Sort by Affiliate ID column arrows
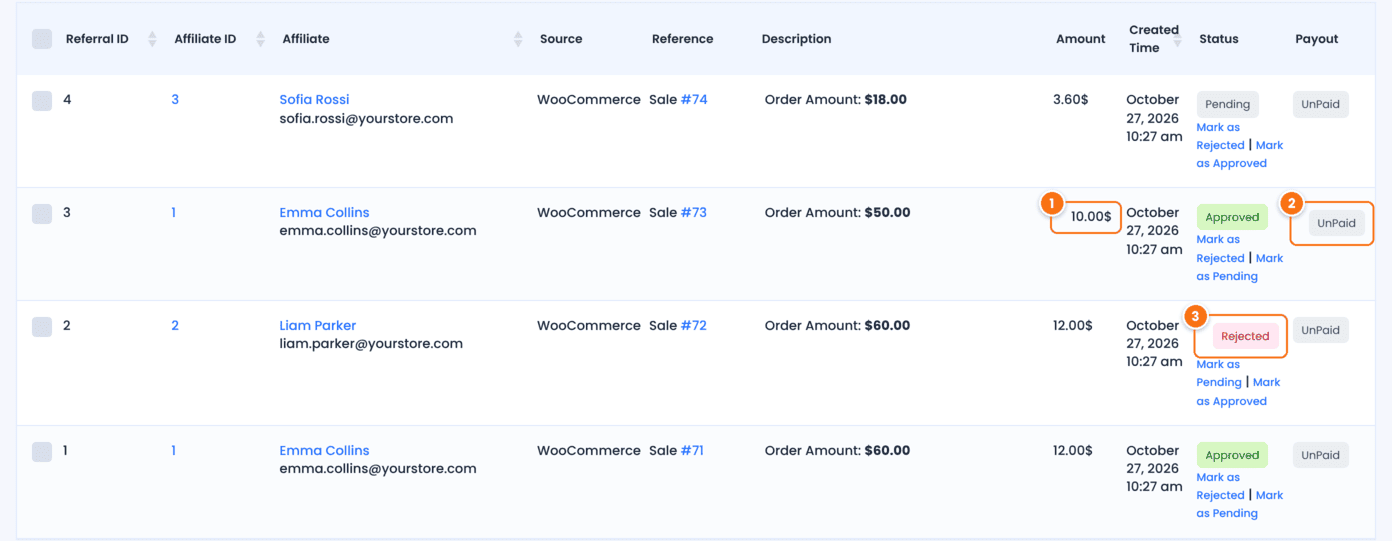Screen dimensions: 1392x541 coord(260,39)
